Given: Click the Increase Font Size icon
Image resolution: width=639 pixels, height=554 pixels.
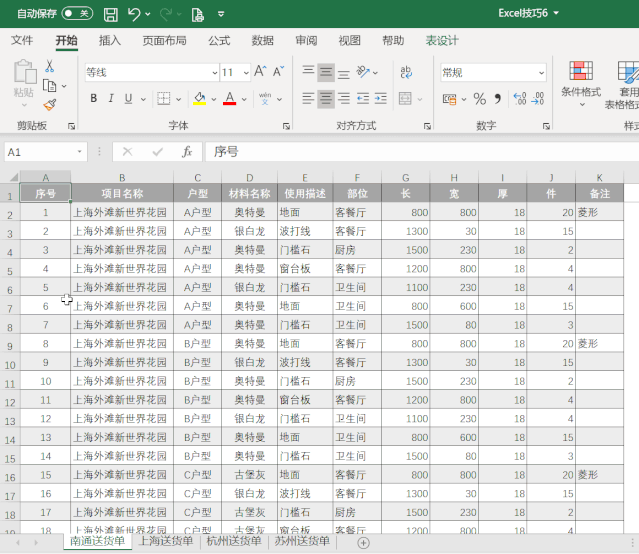Looking at the screenshot, I should [261, 72].
